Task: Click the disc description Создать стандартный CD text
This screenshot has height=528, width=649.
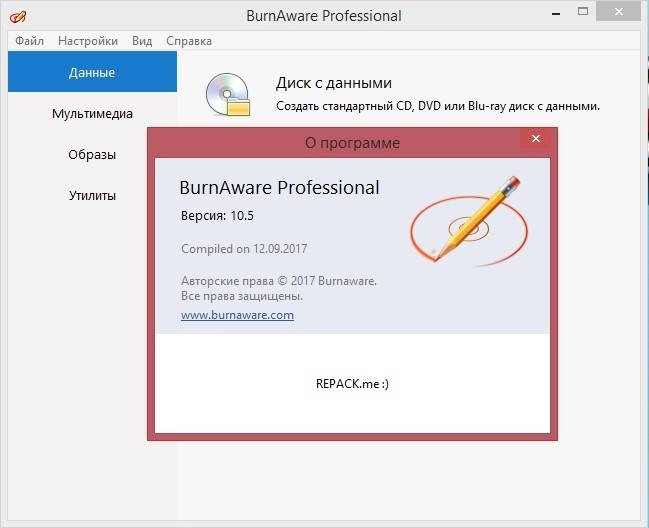Action: (438, 106)
